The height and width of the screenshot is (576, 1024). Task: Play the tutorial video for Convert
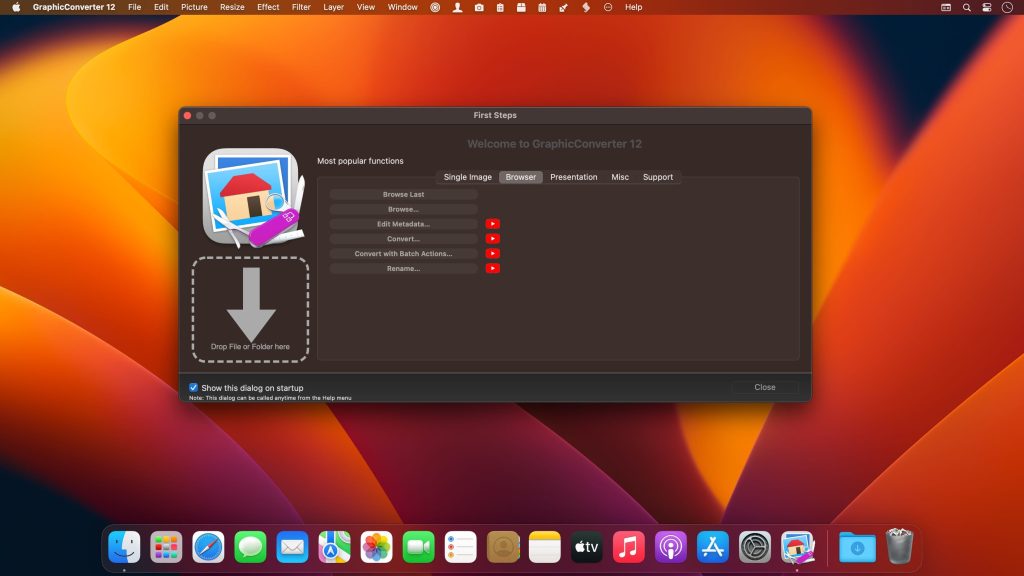(492, 238)
